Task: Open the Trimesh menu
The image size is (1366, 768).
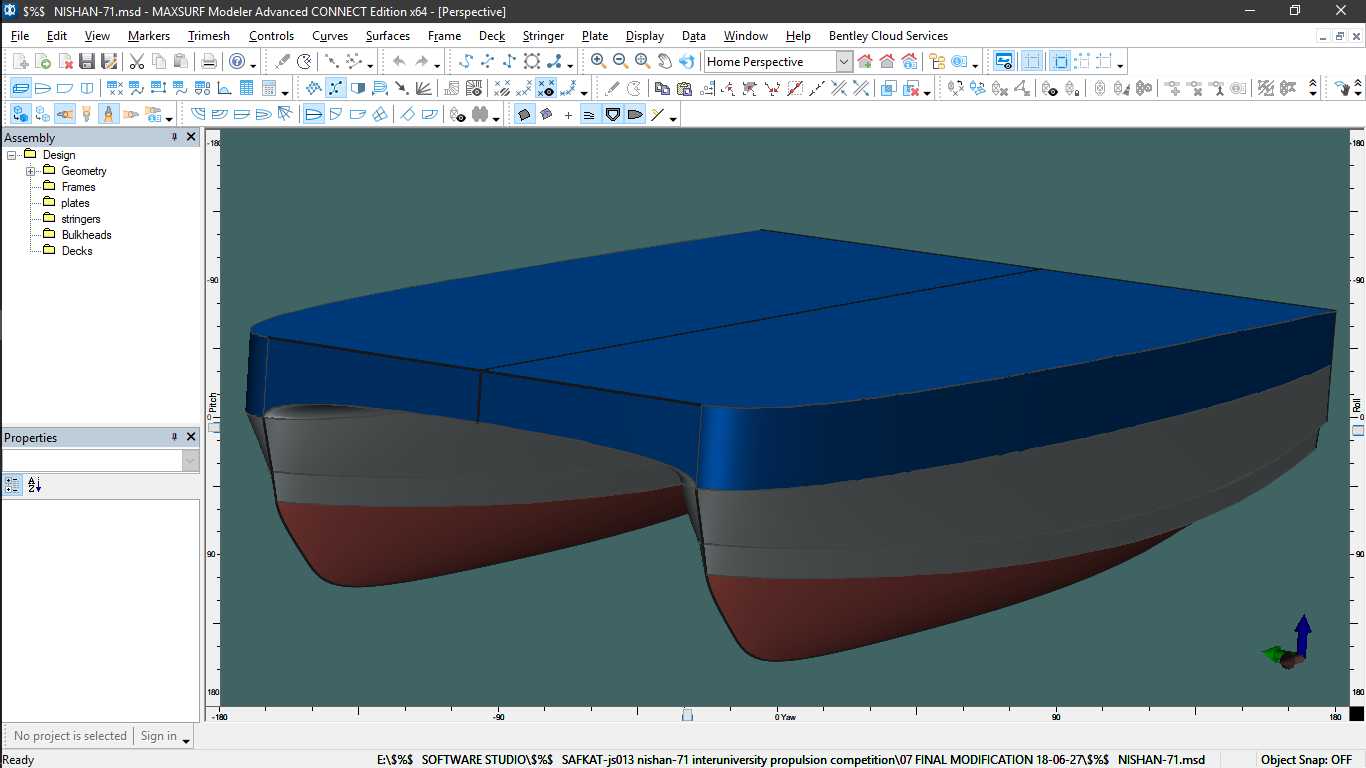Action: (x=209, y=36)
